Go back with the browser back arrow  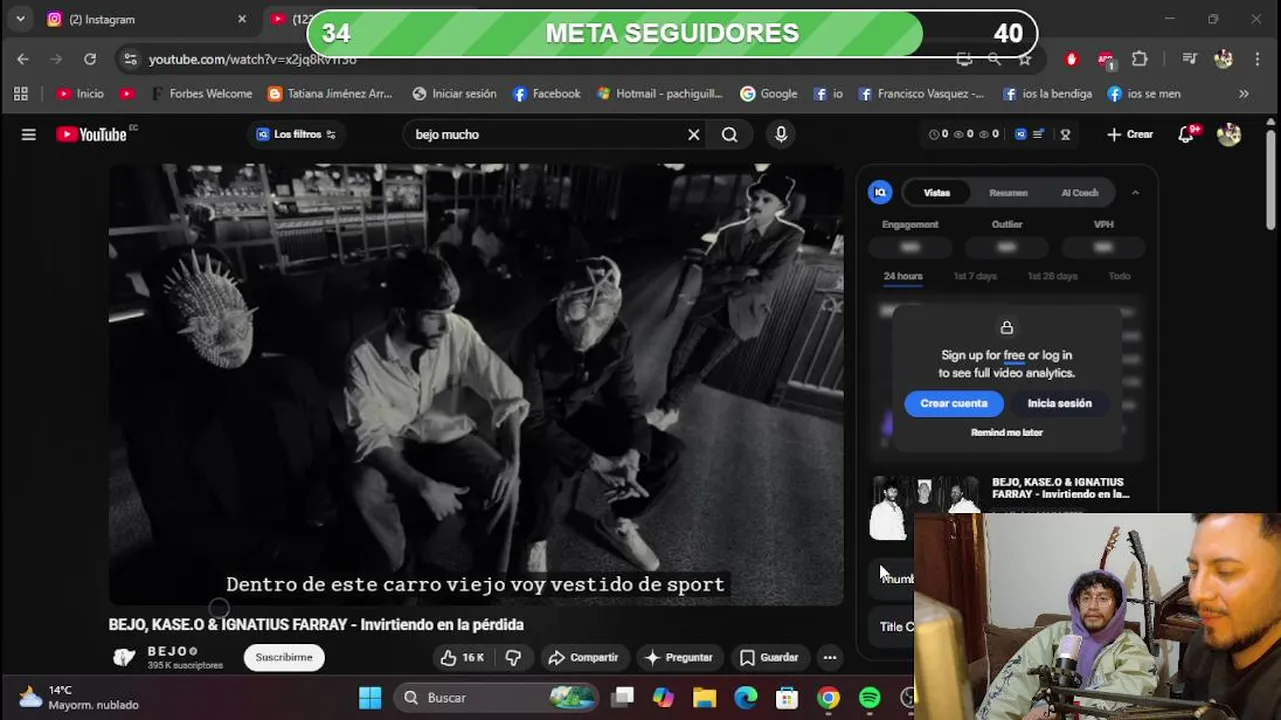click(23, 59)
